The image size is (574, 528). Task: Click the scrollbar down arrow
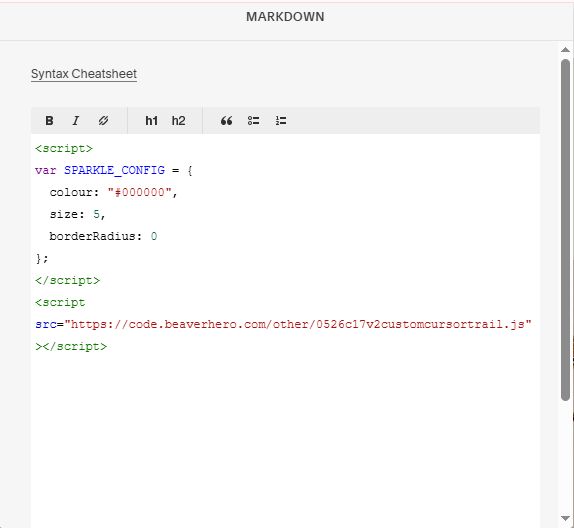click(565, 518)
